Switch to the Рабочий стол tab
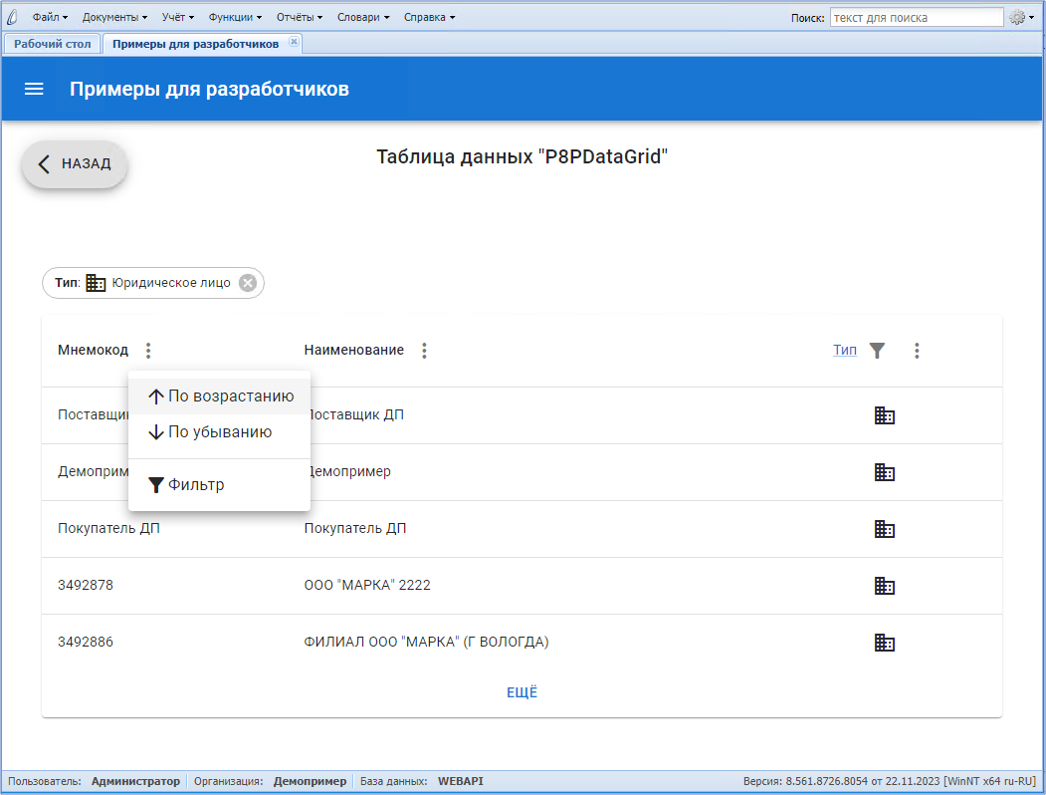This screenshot has width=1046, height=795. [x=52, y=44]
